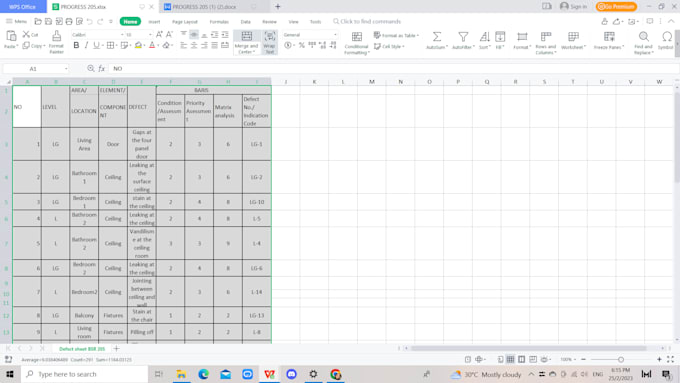Viewport: 680px width, 383px height.
Task: Toggle middle vertical alignment
Action: coord(194,34)
